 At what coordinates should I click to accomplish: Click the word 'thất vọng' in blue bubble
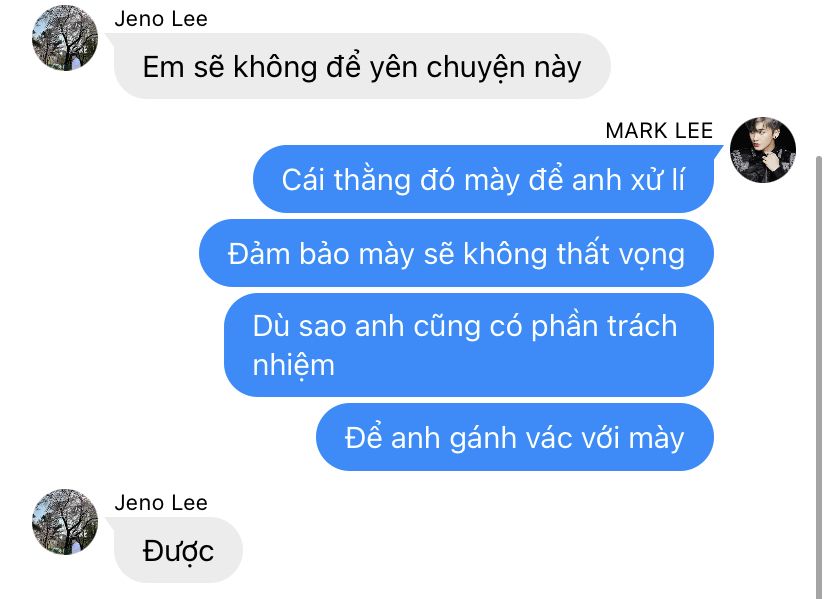click(x=620, y=254)
